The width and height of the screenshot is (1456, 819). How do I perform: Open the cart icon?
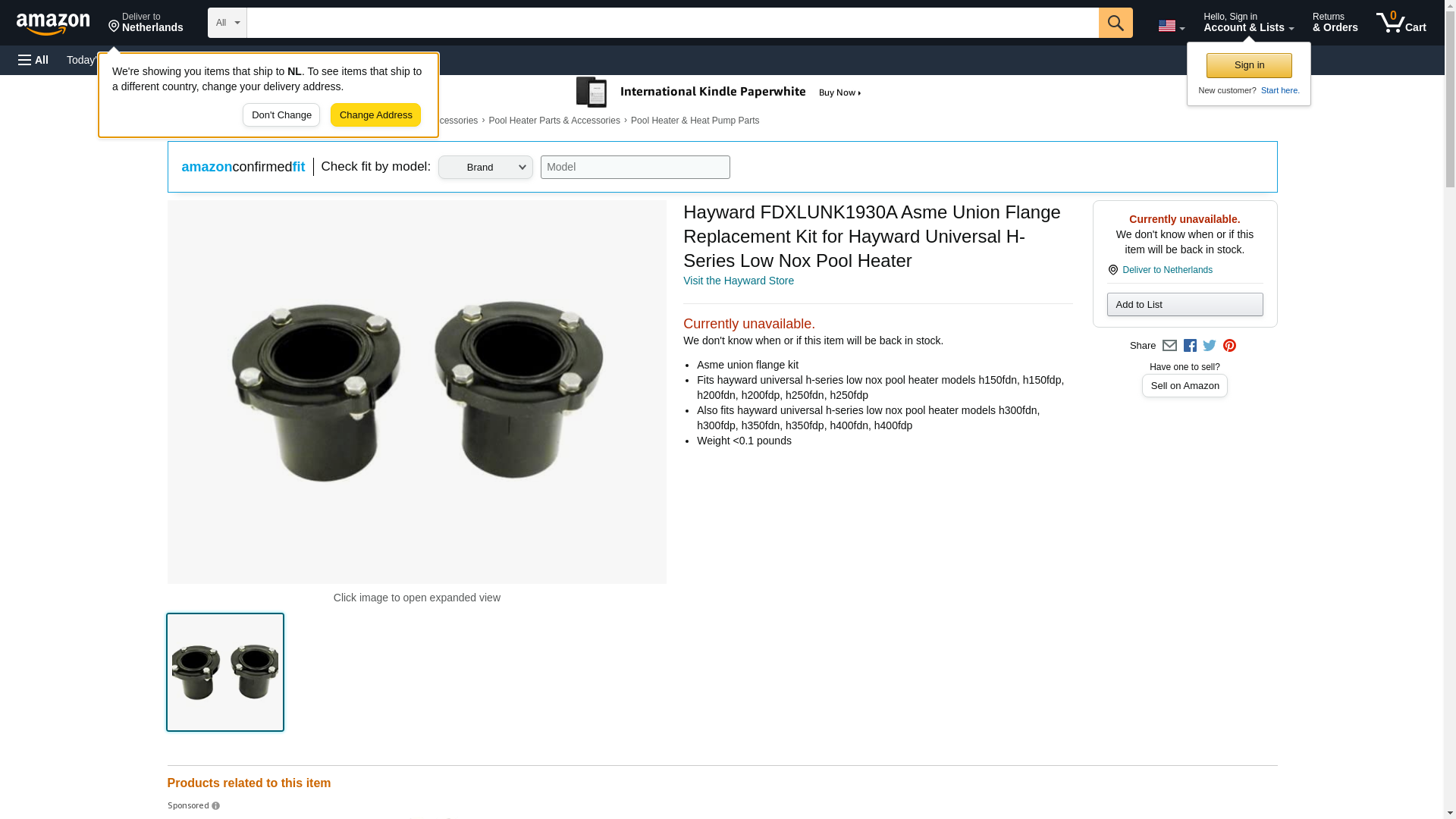[x=1400, y=23]
